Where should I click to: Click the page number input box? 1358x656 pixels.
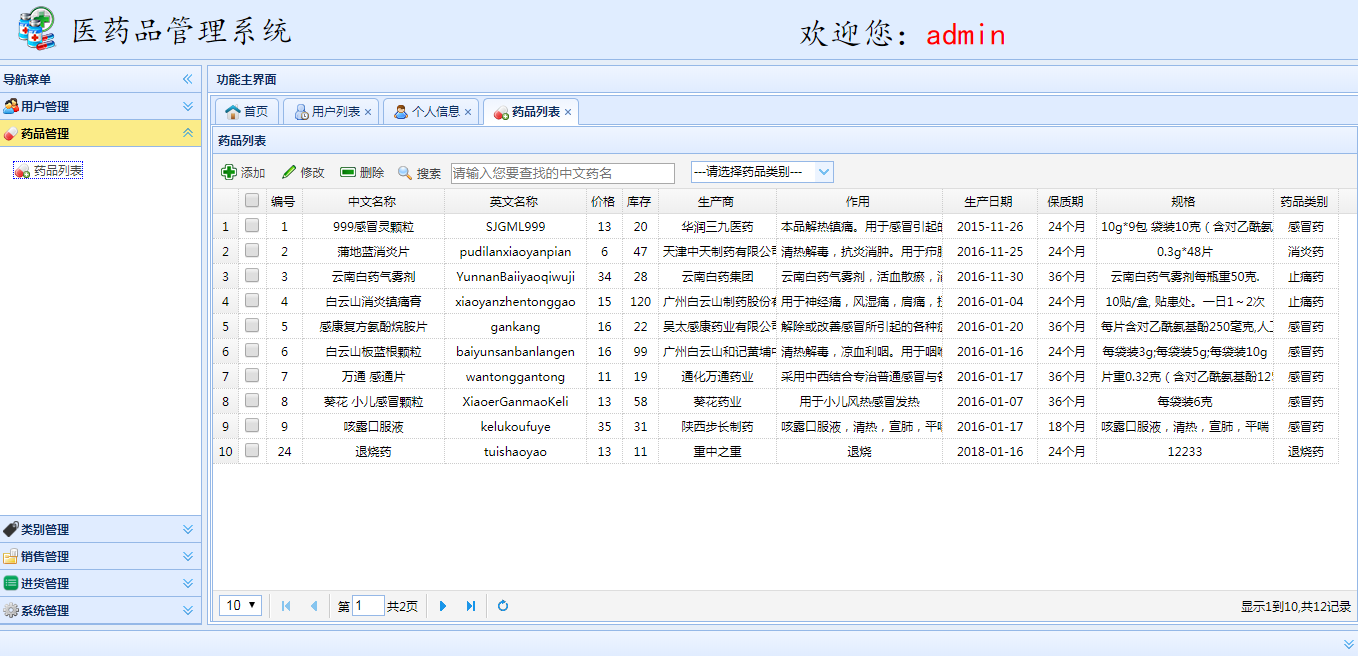(x=368, y=605)
